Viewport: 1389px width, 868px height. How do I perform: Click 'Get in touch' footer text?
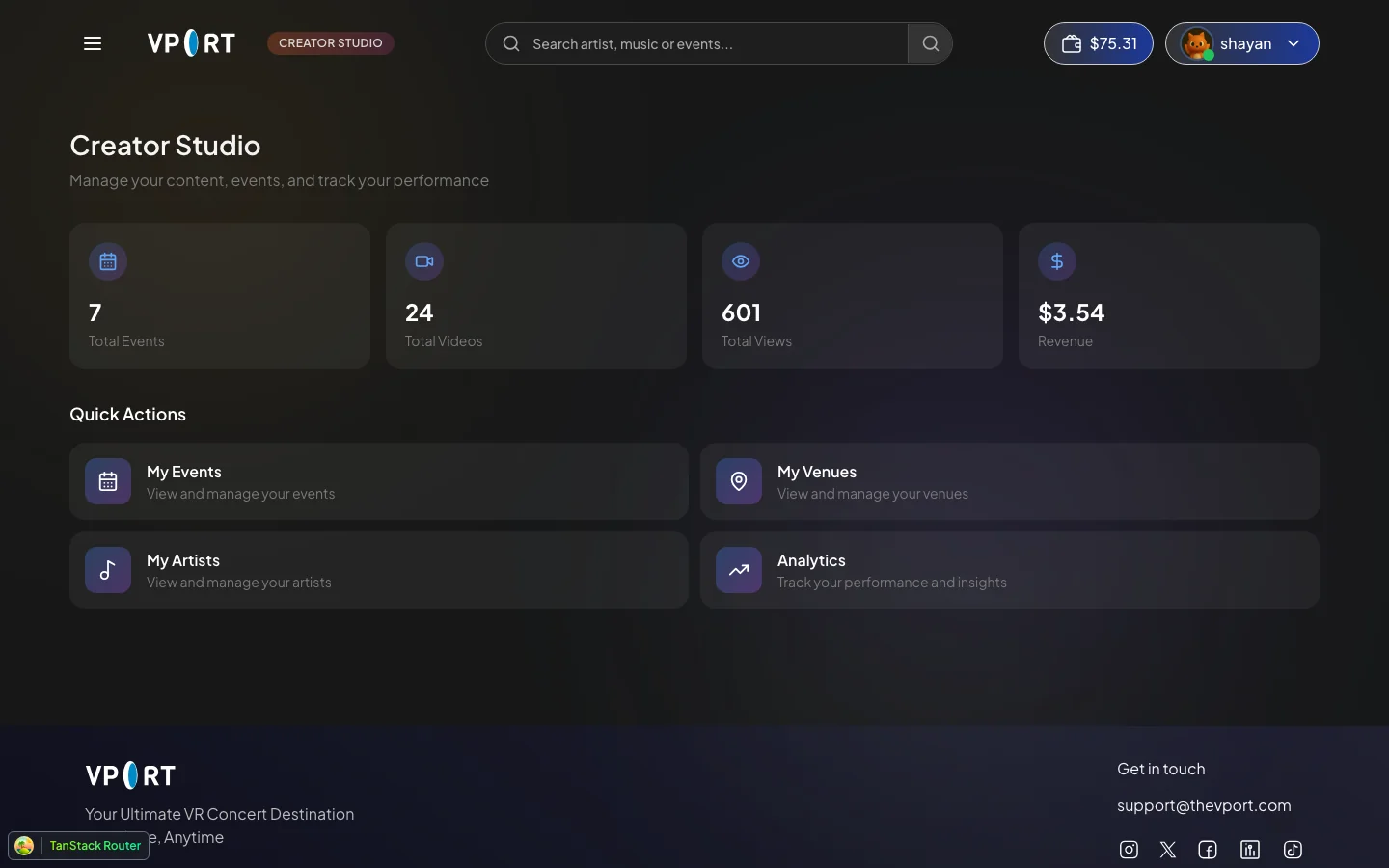coord(1161,769)
